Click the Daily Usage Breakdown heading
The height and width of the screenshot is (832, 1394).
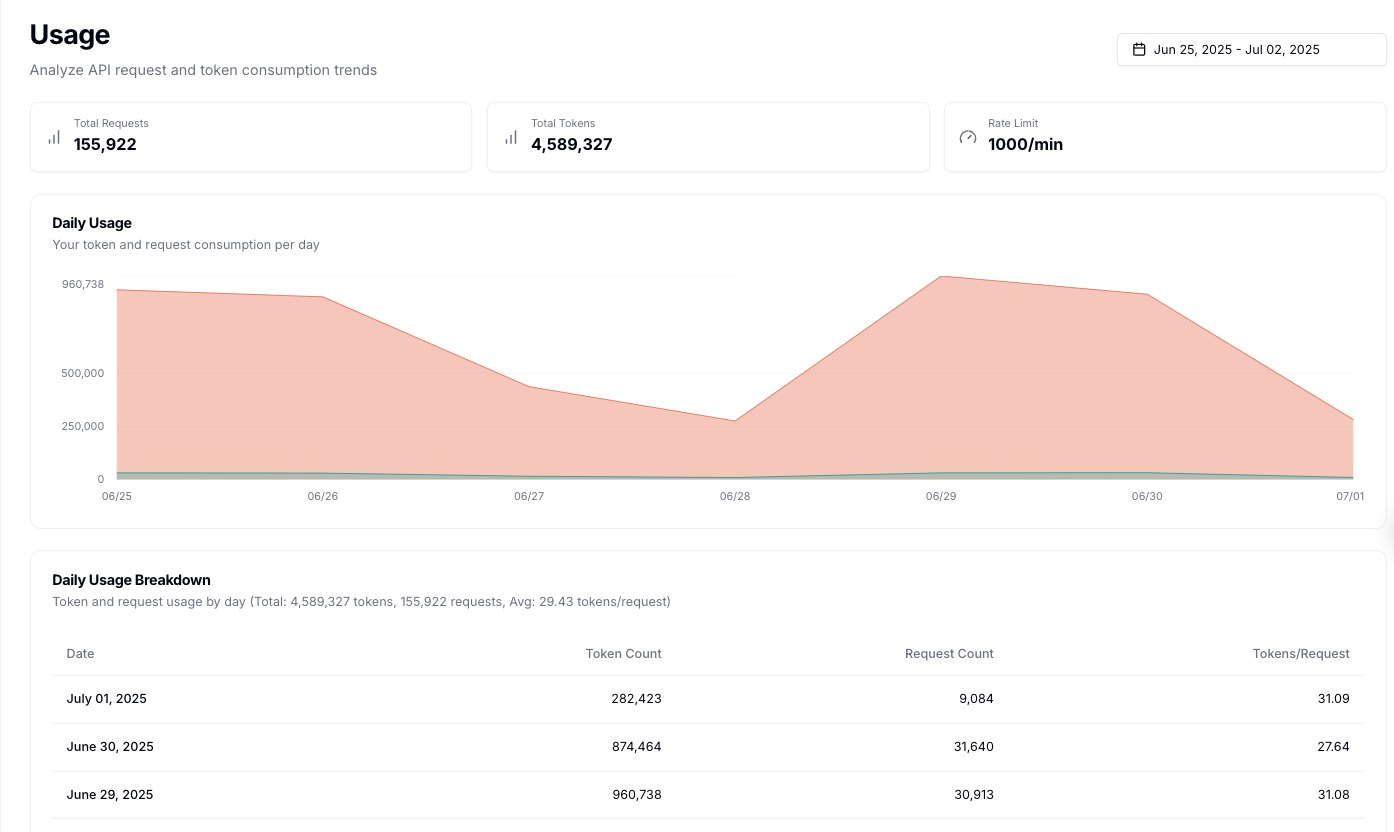coord(131,580)
